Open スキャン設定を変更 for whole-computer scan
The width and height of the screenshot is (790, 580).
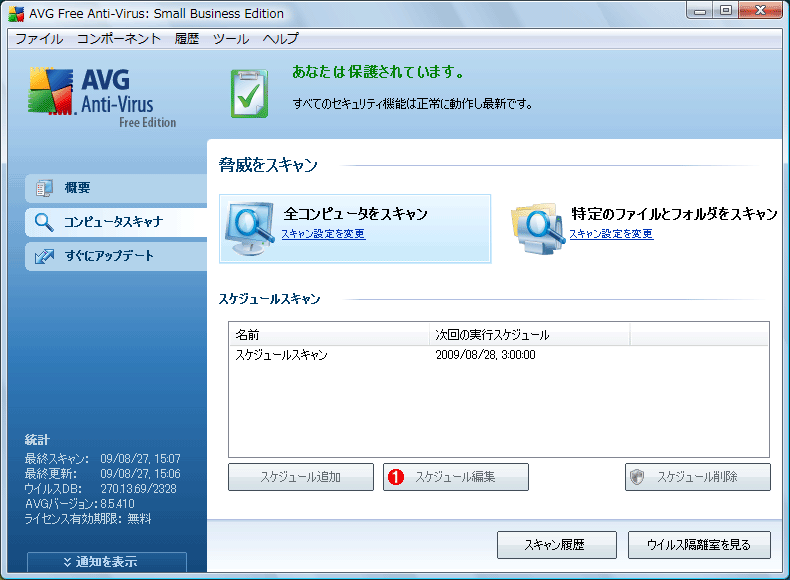(x=323, y=234)
